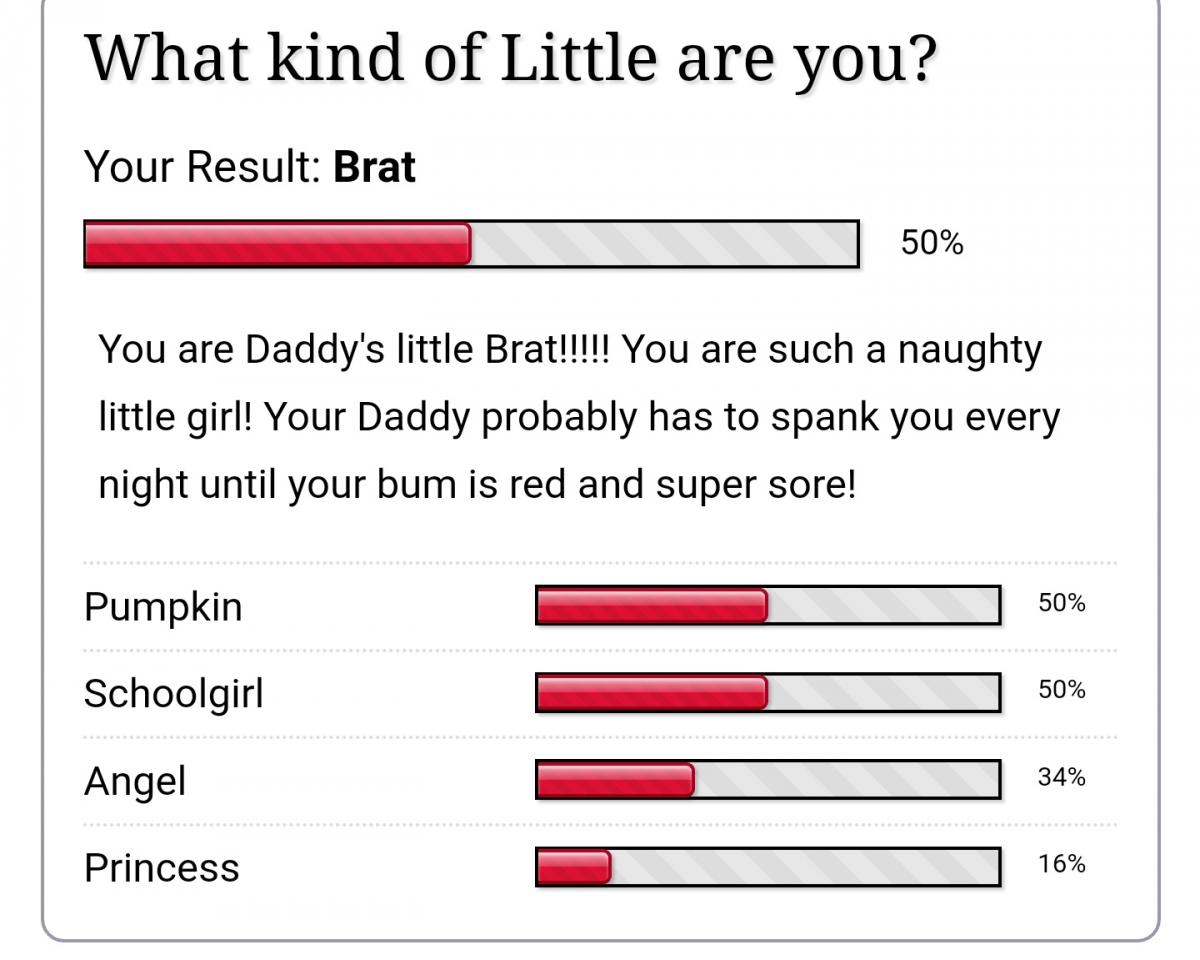The width and height of the screenshot is (1200, 960).
Task: Select the Princess row label
Action: tap(162, 868)
